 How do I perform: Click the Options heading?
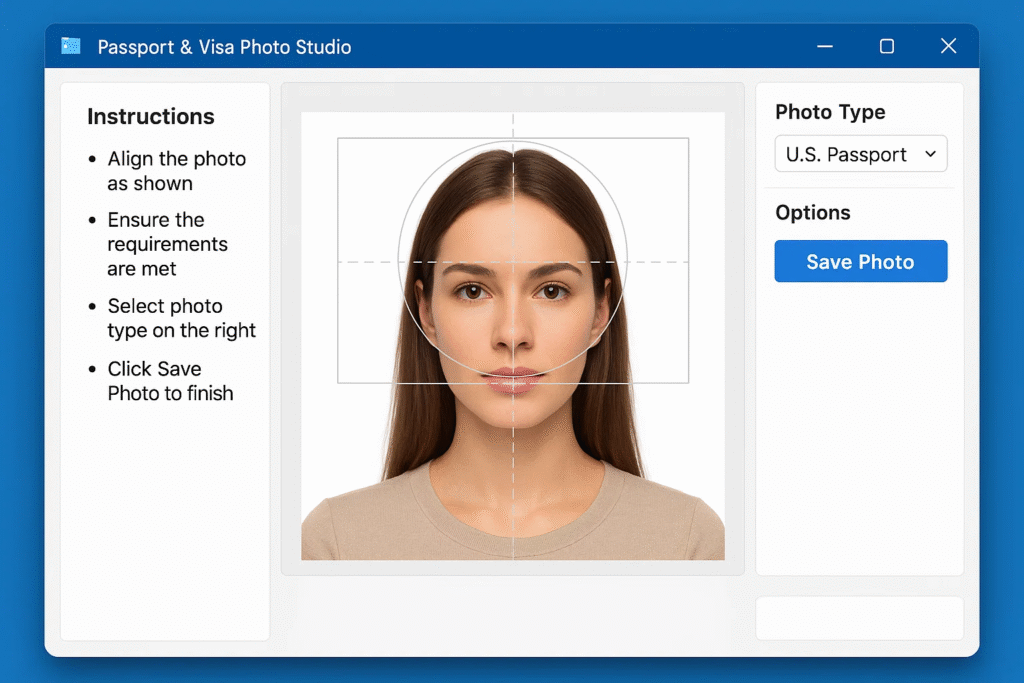click(x=812, y=213)
